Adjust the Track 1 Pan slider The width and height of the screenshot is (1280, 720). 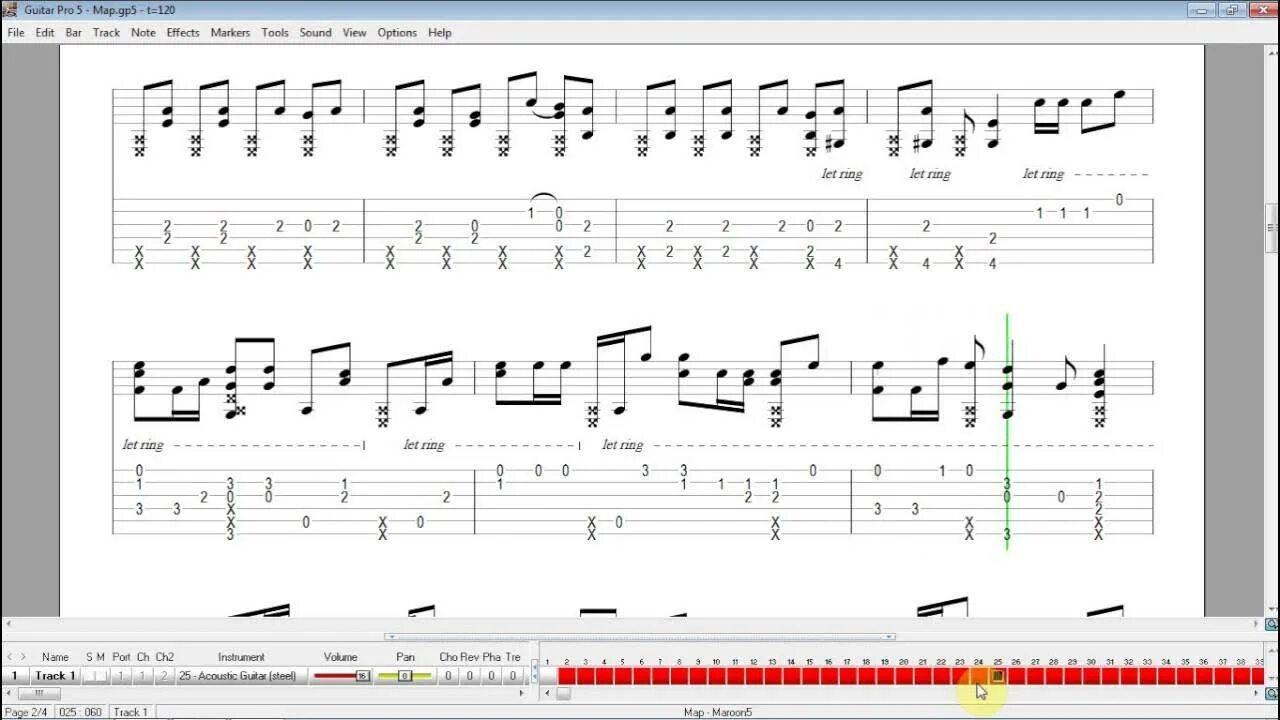[405, 676]
